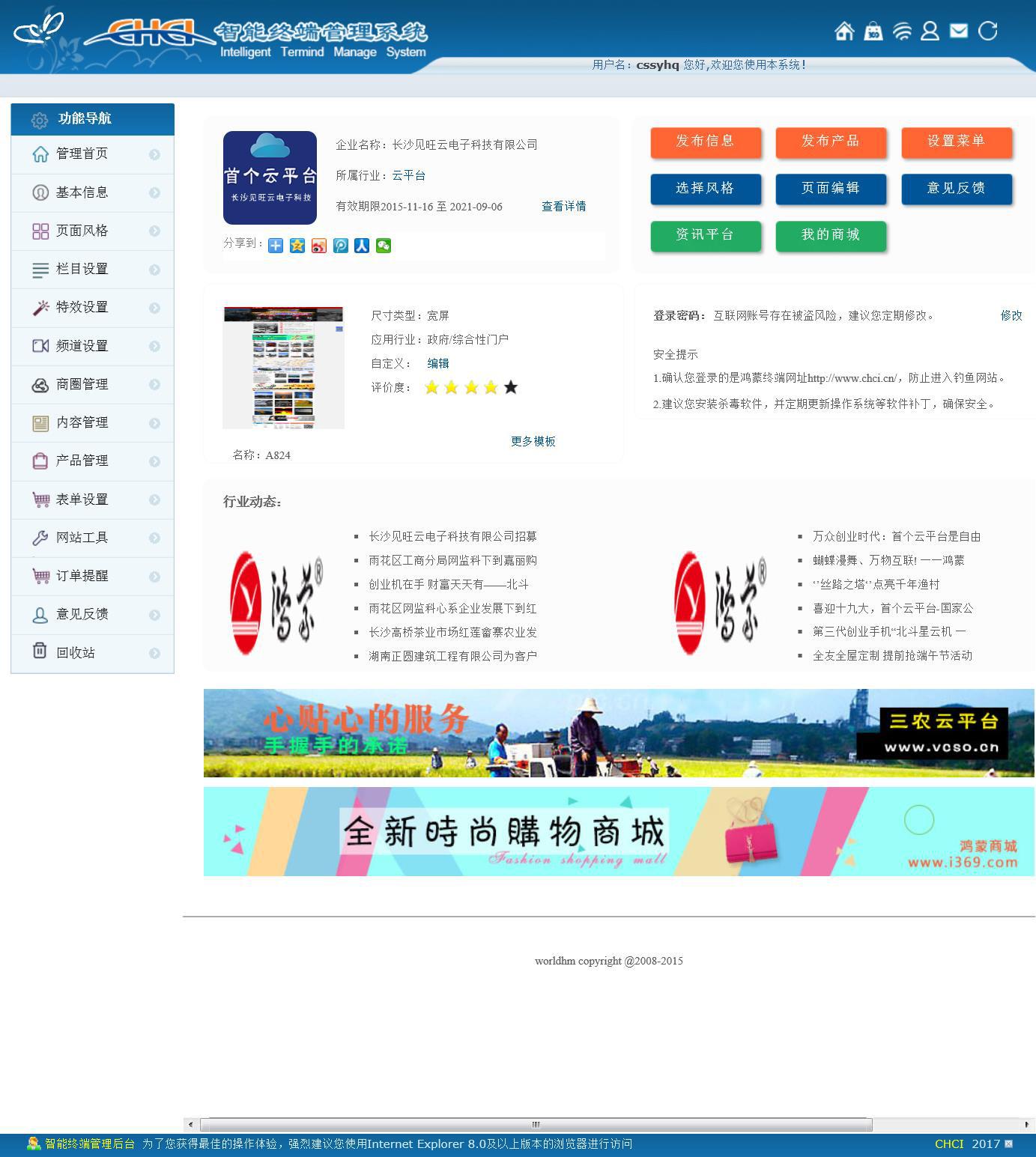Share to Sina Weibo icon
This screenshot has height=1157, width=1036.
[319, 246]
